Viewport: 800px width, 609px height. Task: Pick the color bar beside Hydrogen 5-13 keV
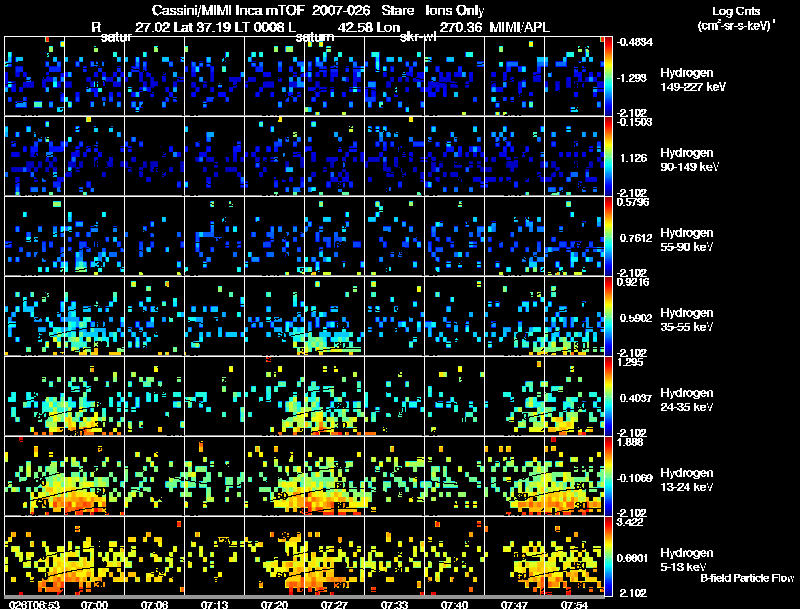pyautogui.click(x=608, y=556)
